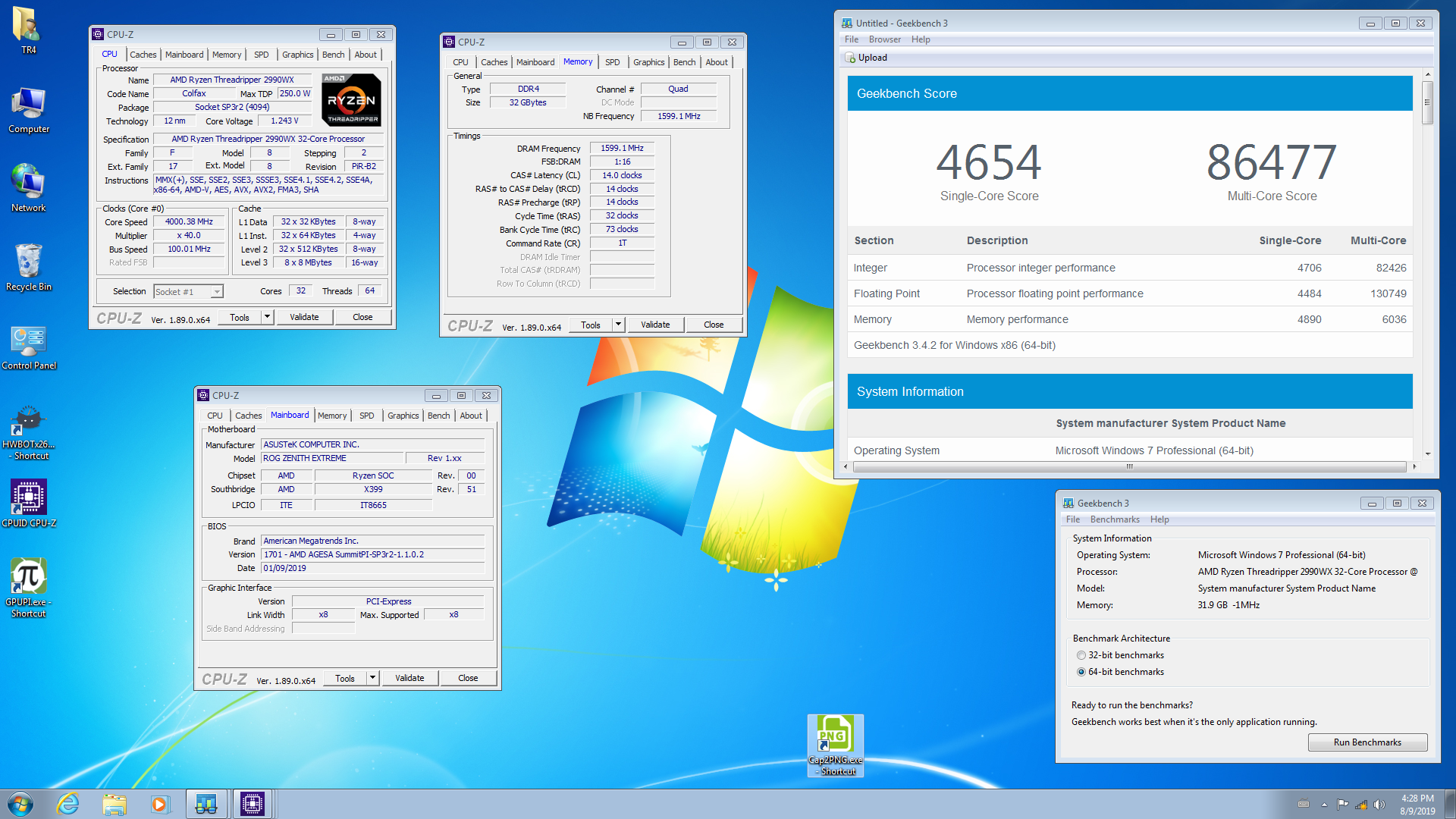The image size is (1456, 819).
Task: Click the taskbar clock
Action: pos(1417,805)
